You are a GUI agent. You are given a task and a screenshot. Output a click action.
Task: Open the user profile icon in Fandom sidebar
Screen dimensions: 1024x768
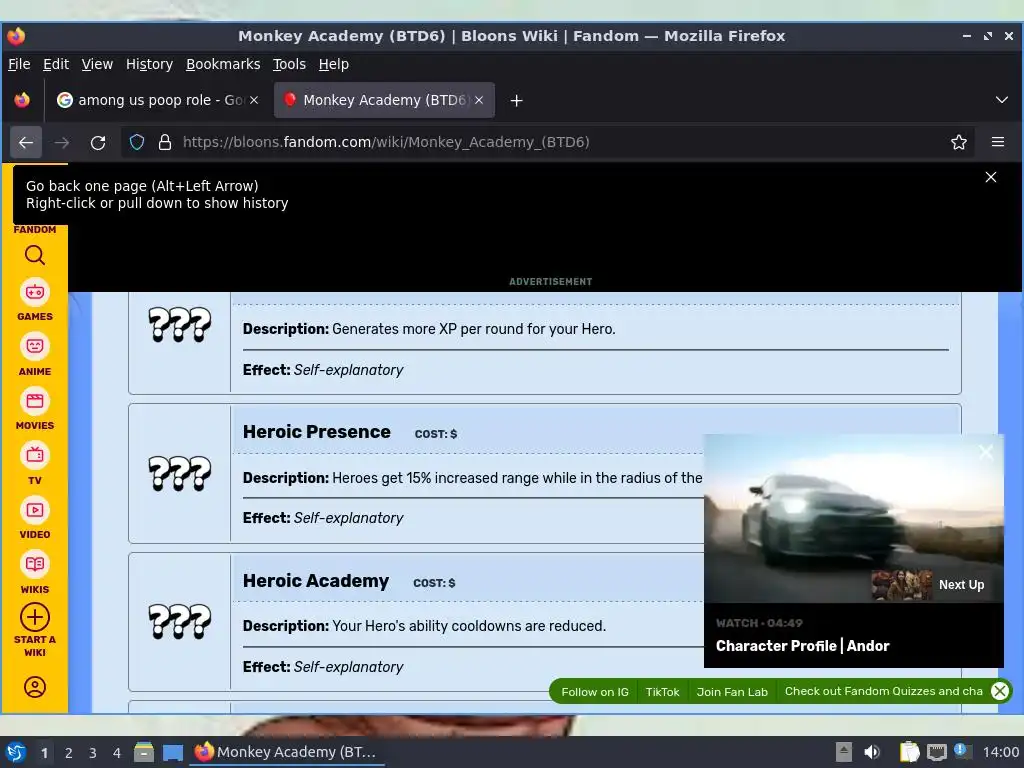pyautogui.click(x=35, y=687)
